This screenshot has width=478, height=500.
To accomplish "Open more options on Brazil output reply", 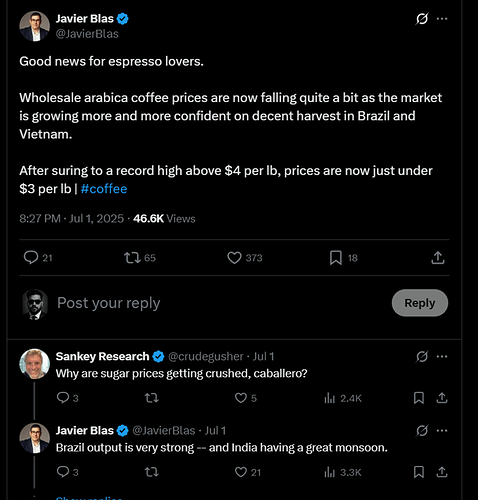I will pyautogui.click(x=442, y=431).
